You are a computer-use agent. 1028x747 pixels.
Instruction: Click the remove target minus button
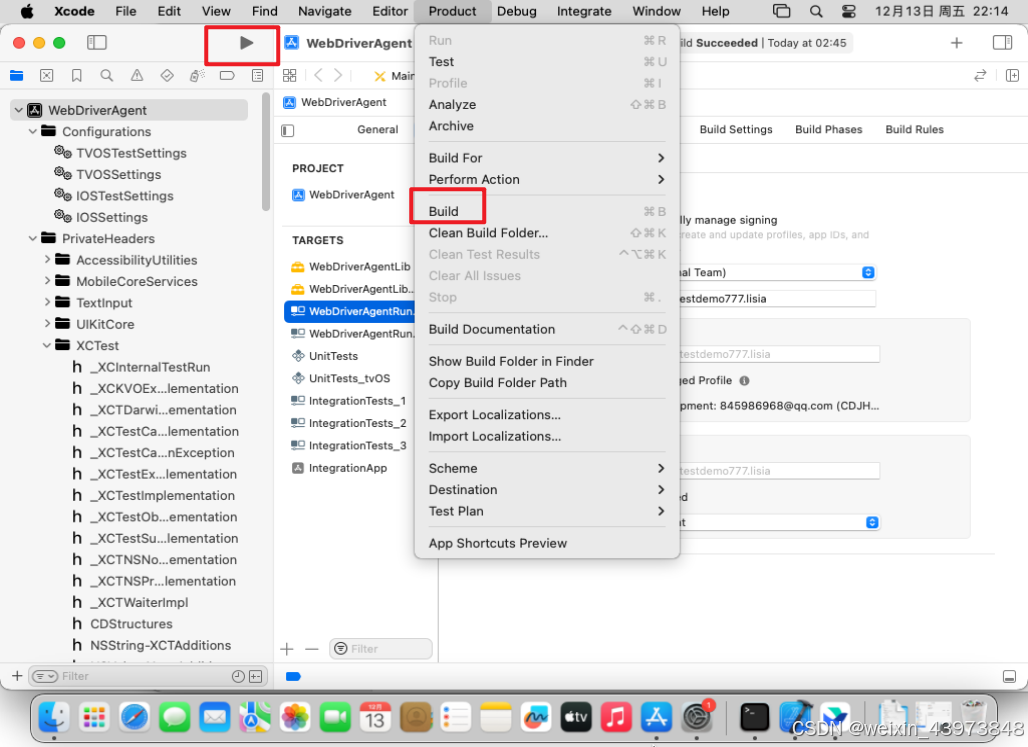tap(312, 649)
